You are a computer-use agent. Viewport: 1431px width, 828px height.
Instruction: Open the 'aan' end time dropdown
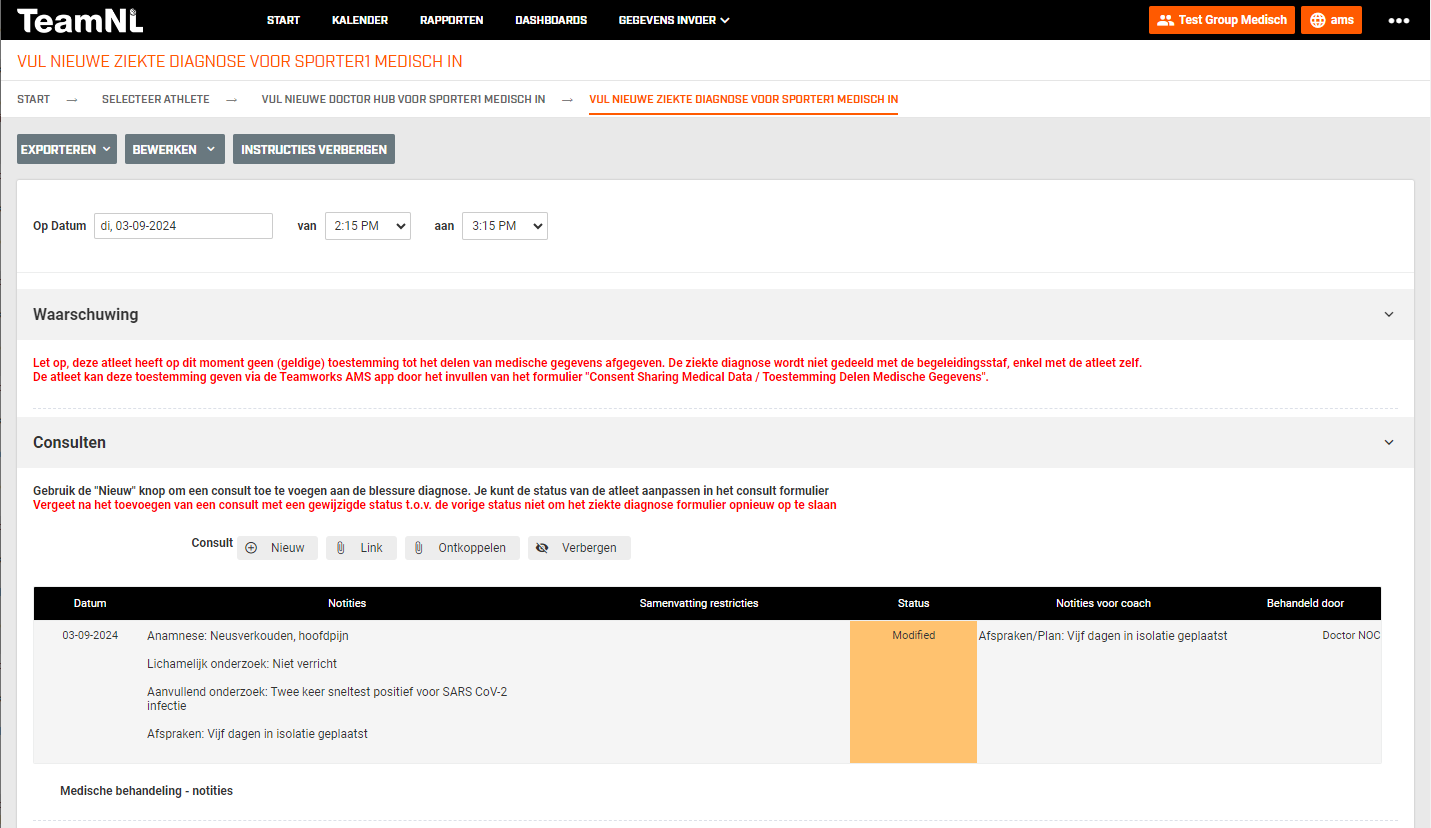pyautogui.click(x=504, y=226)
